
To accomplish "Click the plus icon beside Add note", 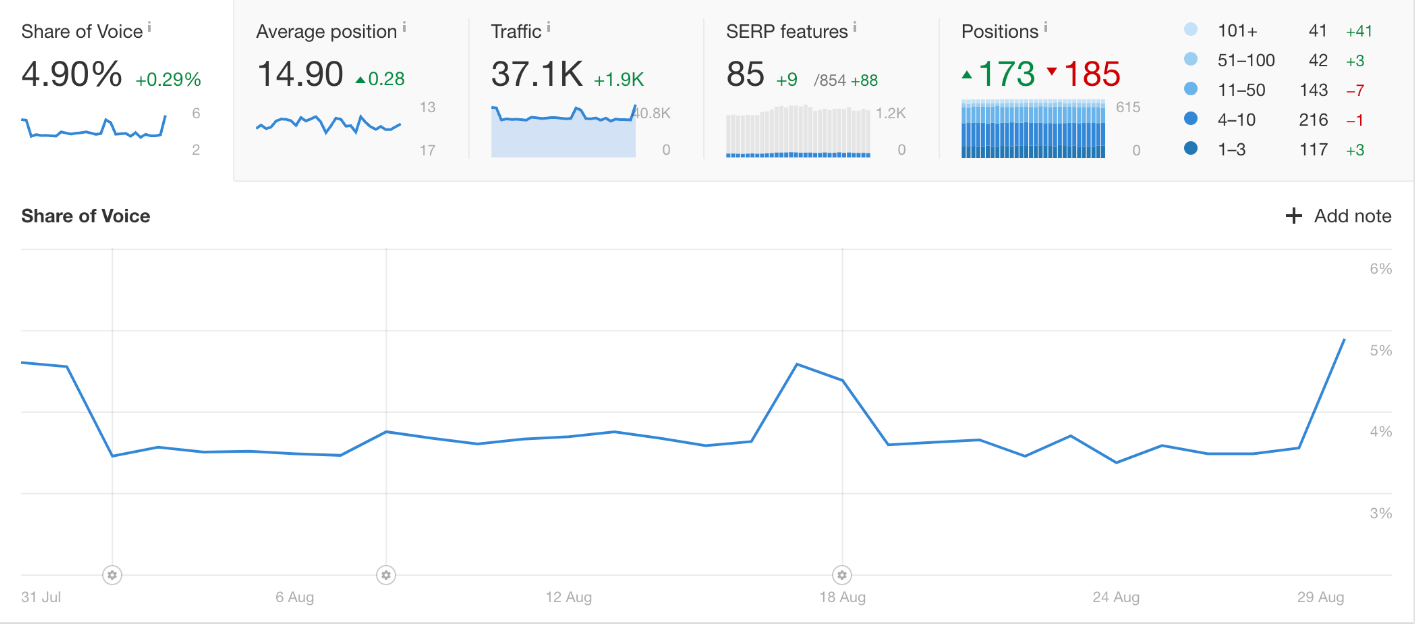I will click(1294, 215).
